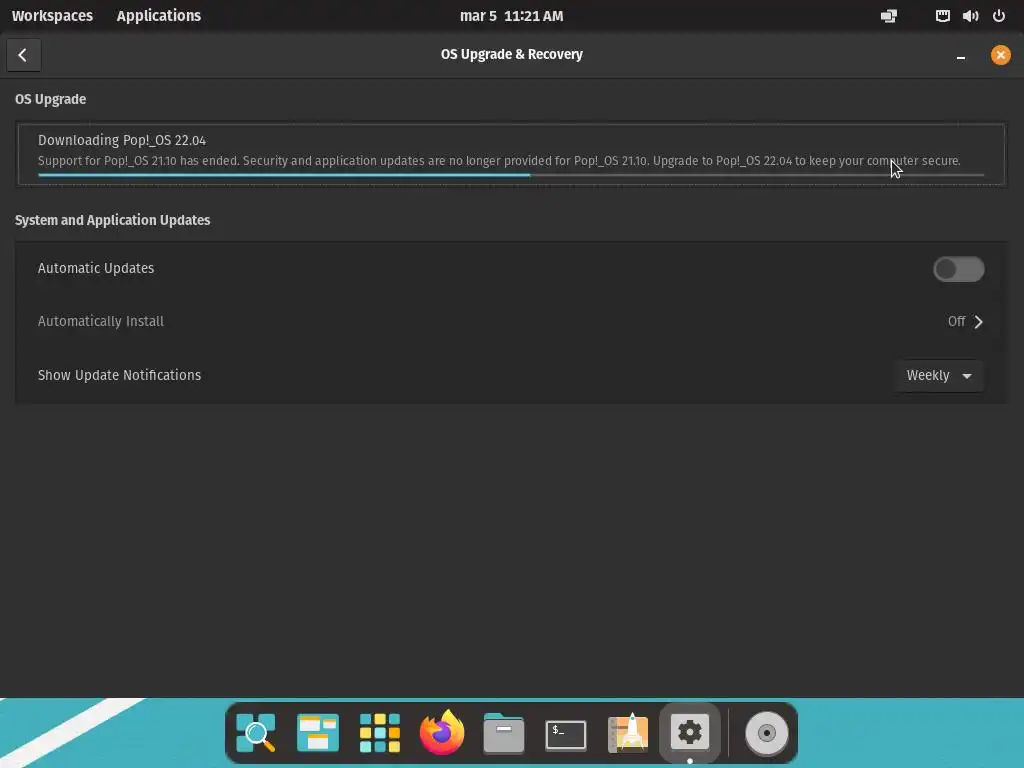The image size is (1024, 768).
Task: Open the power menu icon in top bar
Action: click(x=999, y=16)
